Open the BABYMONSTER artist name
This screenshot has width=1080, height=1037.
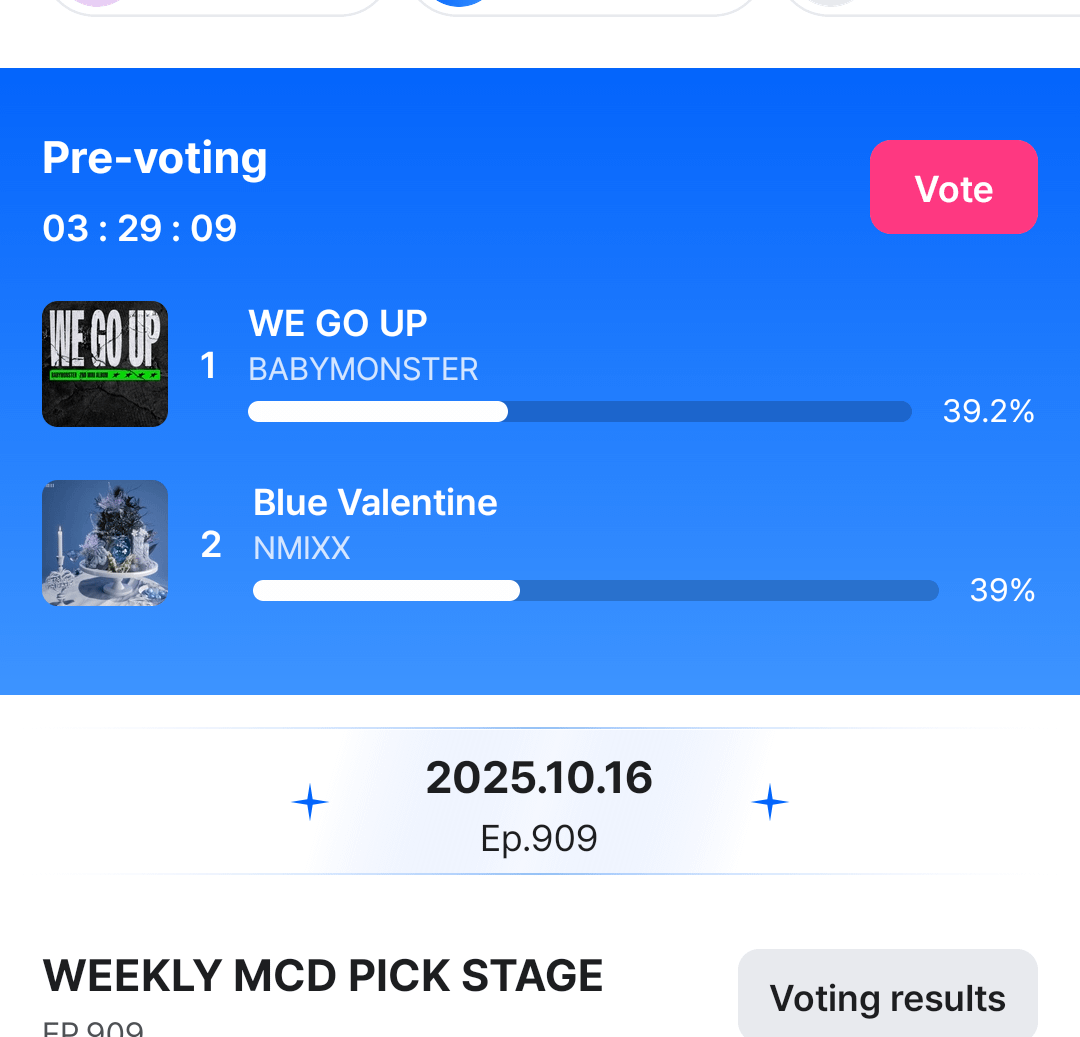tap(363, 369)
